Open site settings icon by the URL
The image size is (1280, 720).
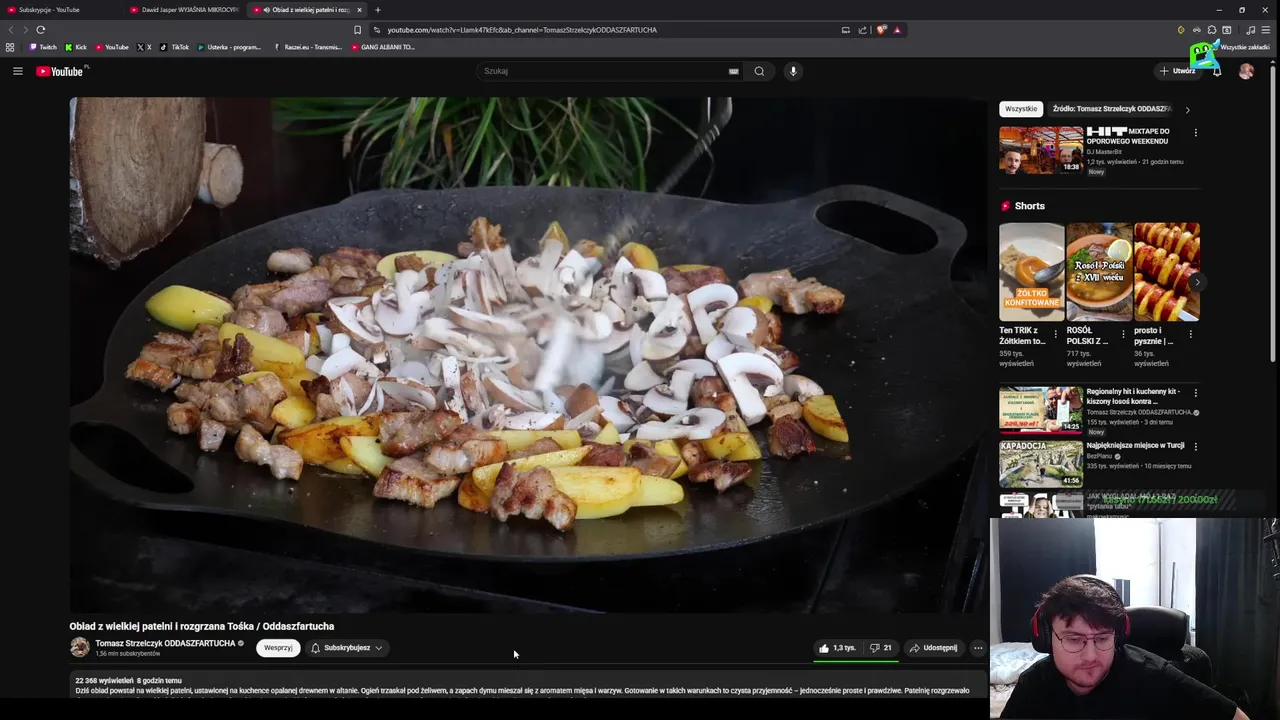377,30
